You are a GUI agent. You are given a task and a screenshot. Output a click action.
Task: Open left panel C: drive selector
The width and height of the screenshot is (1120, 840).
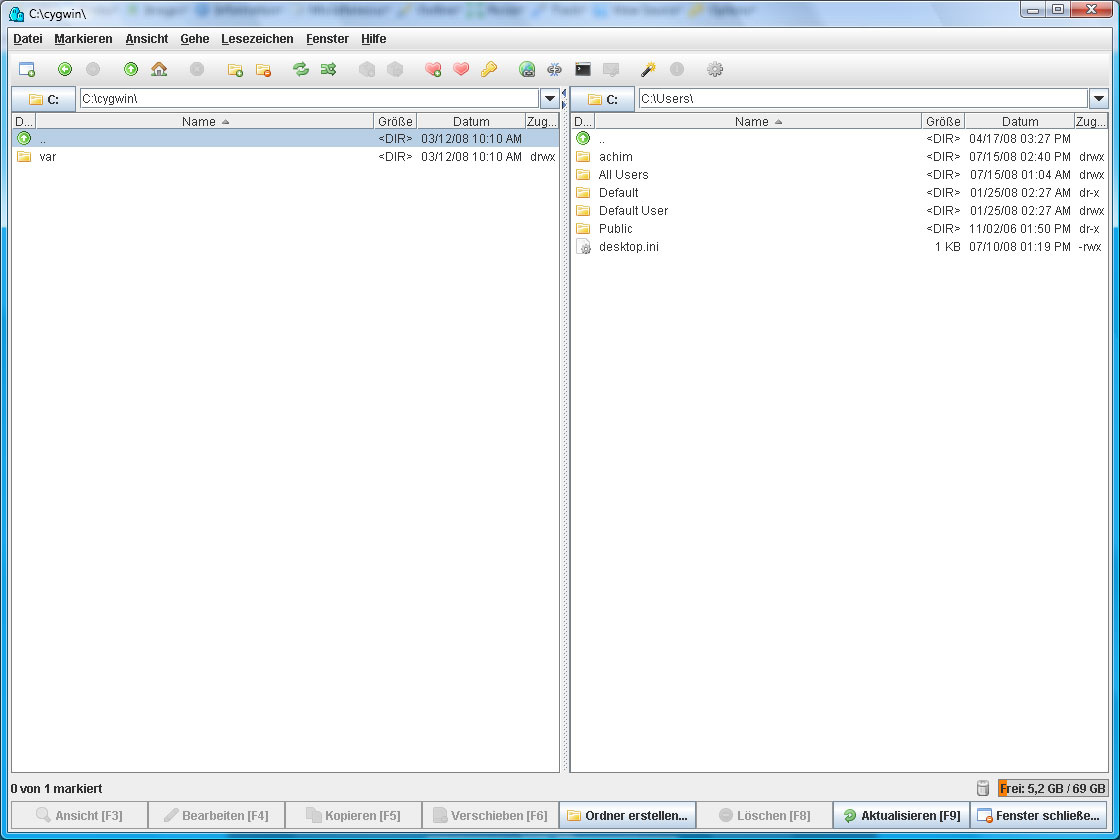(x=44, y=99)
